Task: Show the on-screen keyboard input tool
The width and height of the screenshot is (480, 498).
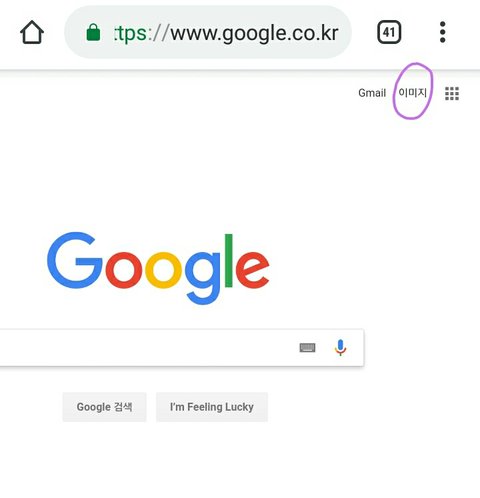Action: coord(307,348)
